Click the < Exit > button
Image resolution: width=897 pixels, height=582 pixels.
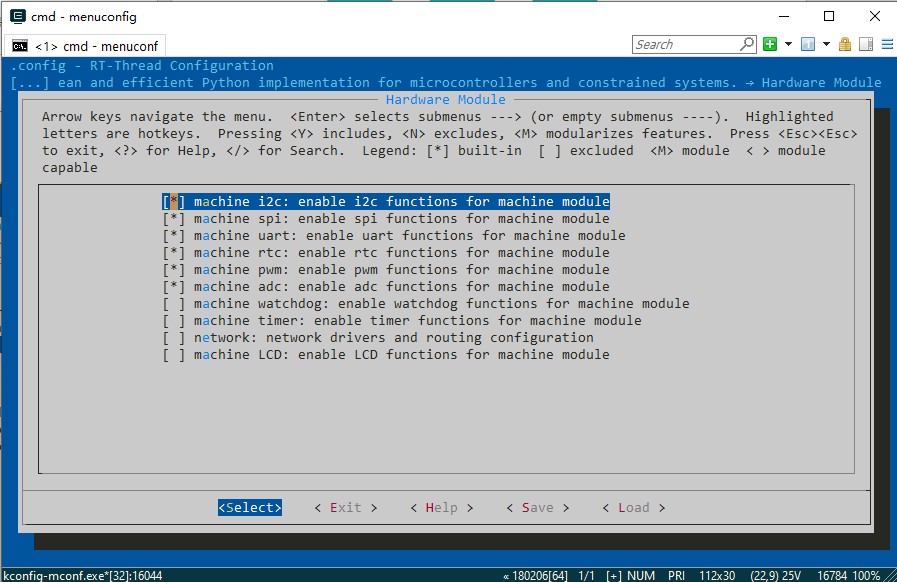click(346, 508)
